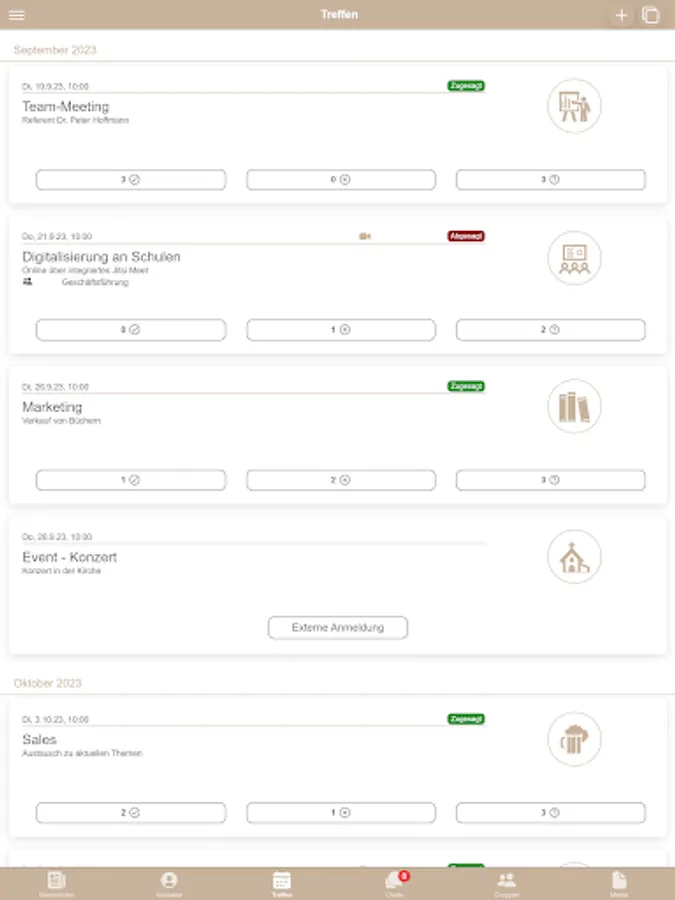Image resolution: width=675 pixels, height=900 pixels.
Task: Click the Event - Konzert church icon
Action: coord(574,557)
